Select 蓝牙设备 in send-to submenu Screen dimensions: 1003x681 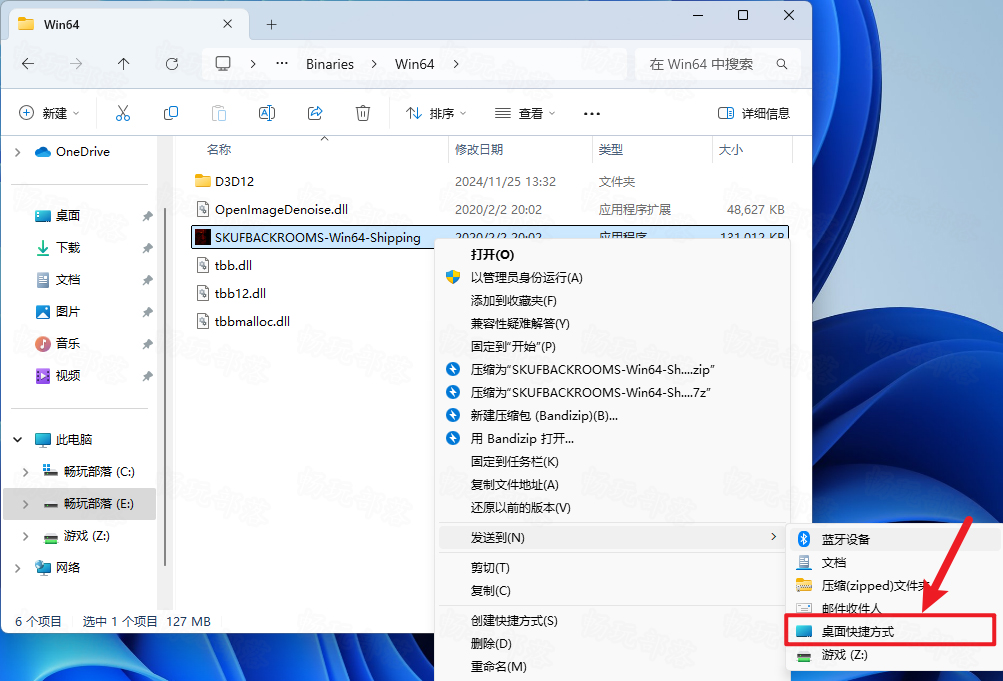click(x=896, y=539)
